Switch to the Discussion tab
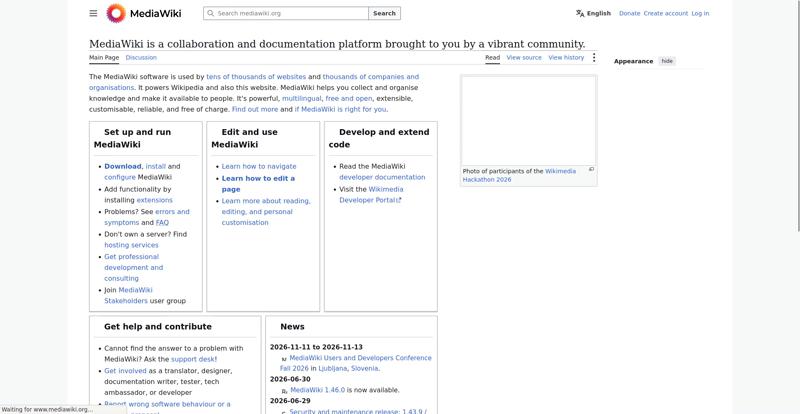This screenshot has height=414, width=800. click(x=141, y=58)
